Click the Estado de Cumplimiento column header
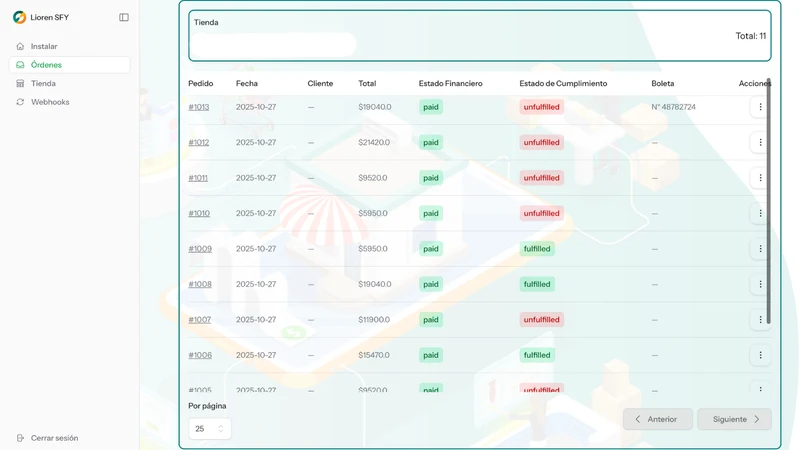 coord(563,84)
